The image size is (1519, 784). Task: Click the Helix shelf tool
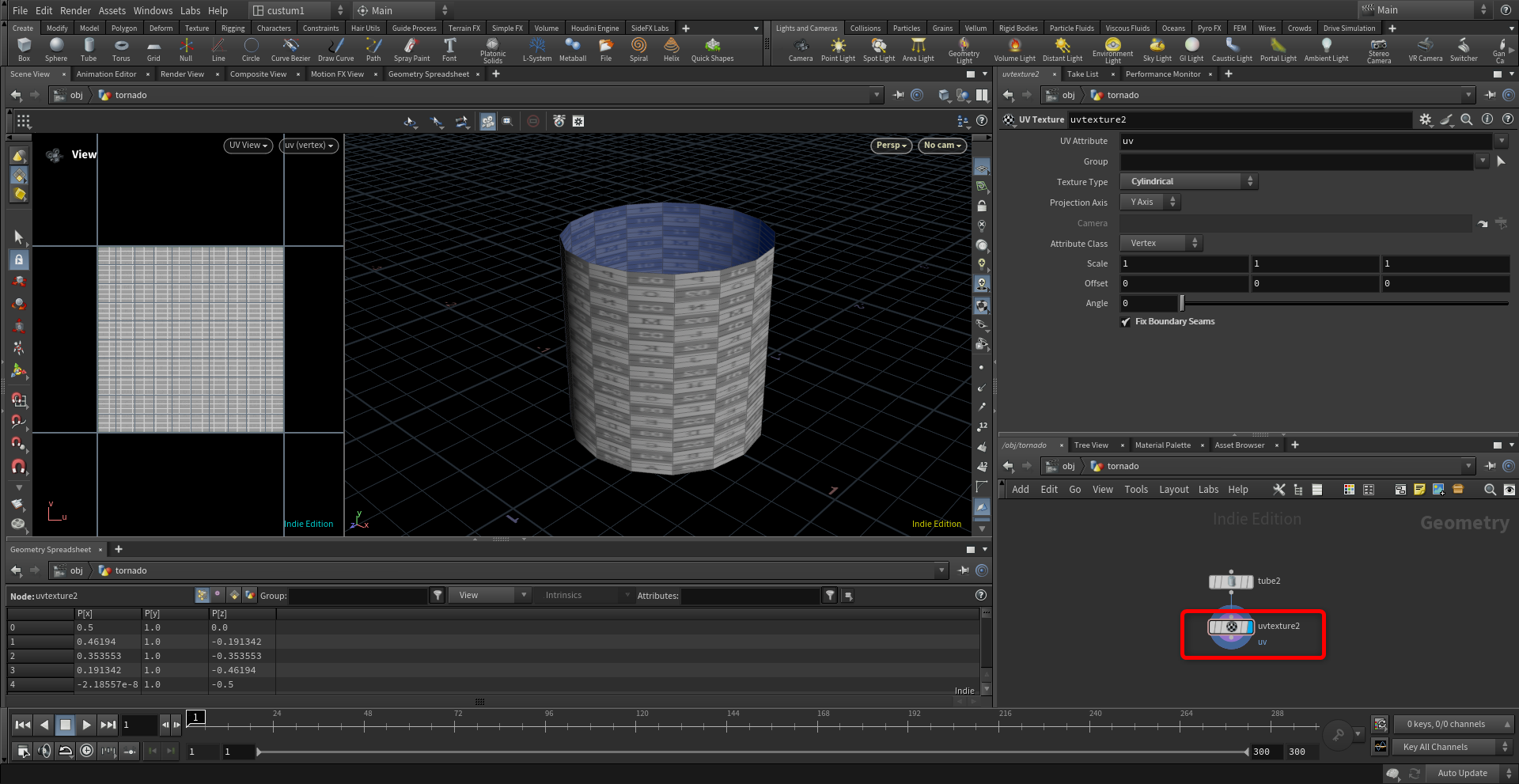671,49
